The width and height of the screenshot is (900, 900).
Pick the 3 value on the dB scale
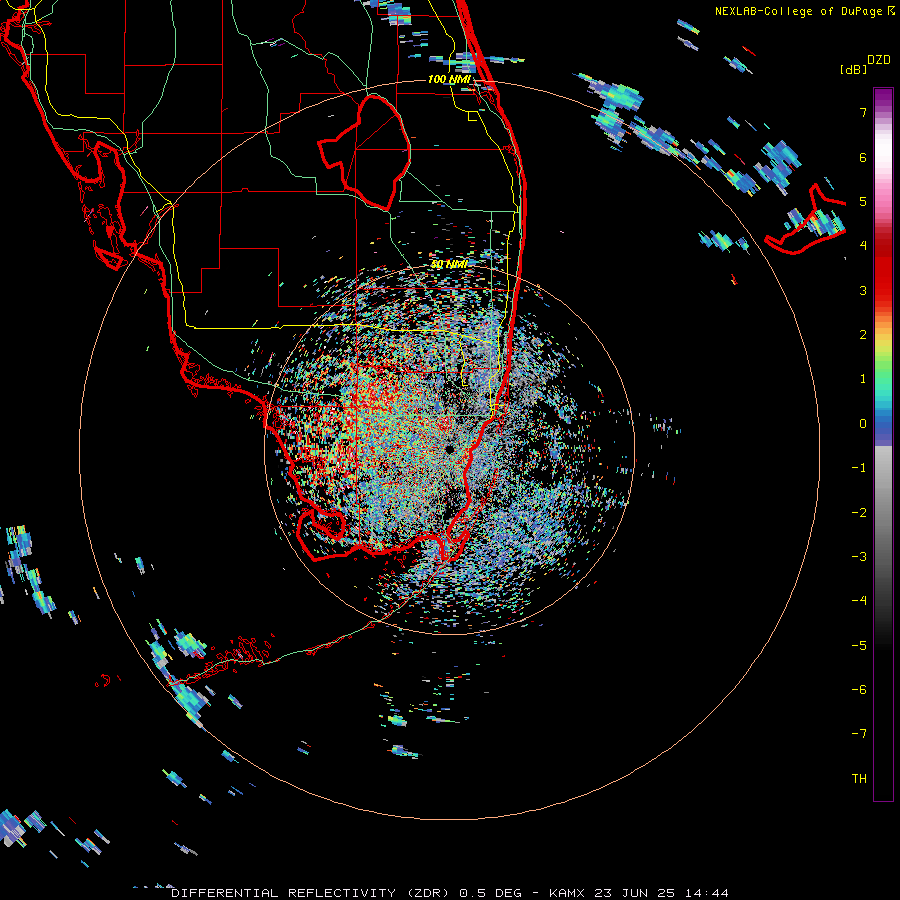(863, 290)
